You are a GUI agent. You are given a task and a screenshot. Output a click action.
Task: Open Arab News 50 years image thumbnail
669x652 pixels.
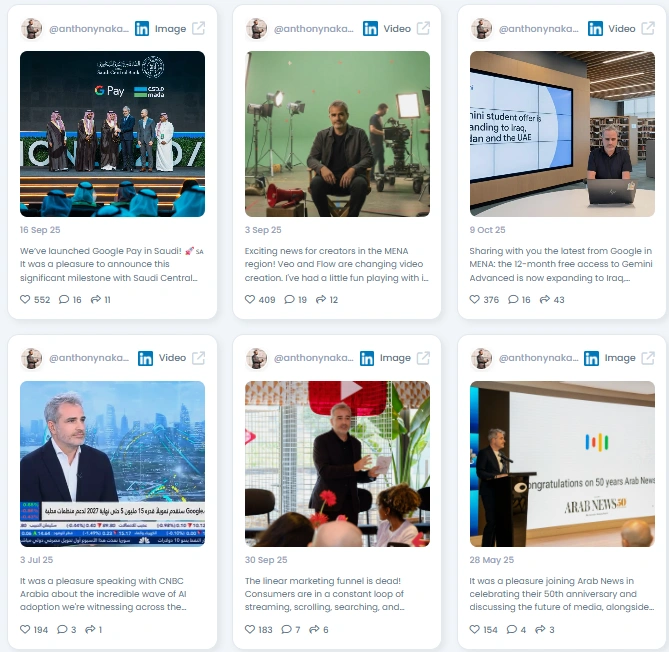(x=562, y=464)
